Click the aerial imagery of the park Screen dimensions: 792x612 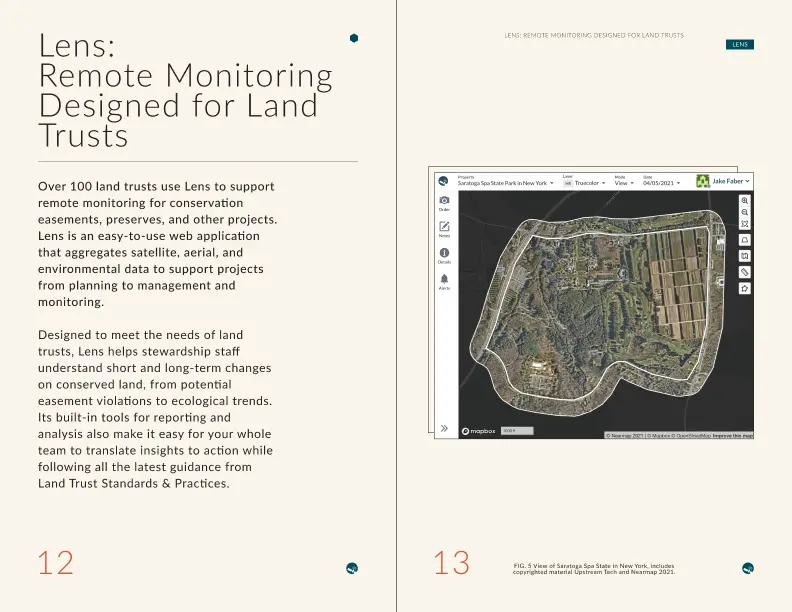(x=596, y=313)
